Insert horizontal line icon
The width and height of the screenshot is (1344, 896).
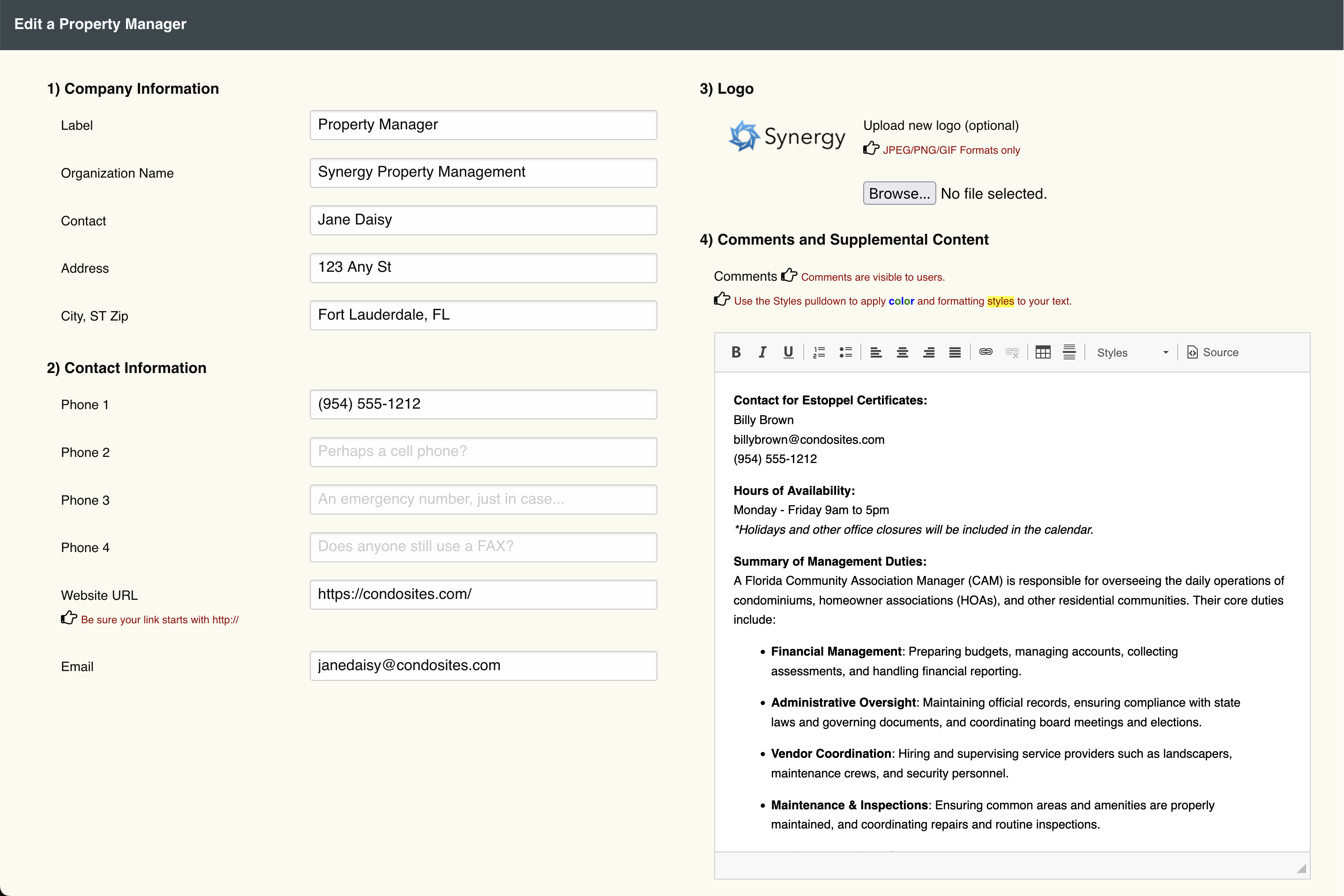click(x=1069, y=352)
